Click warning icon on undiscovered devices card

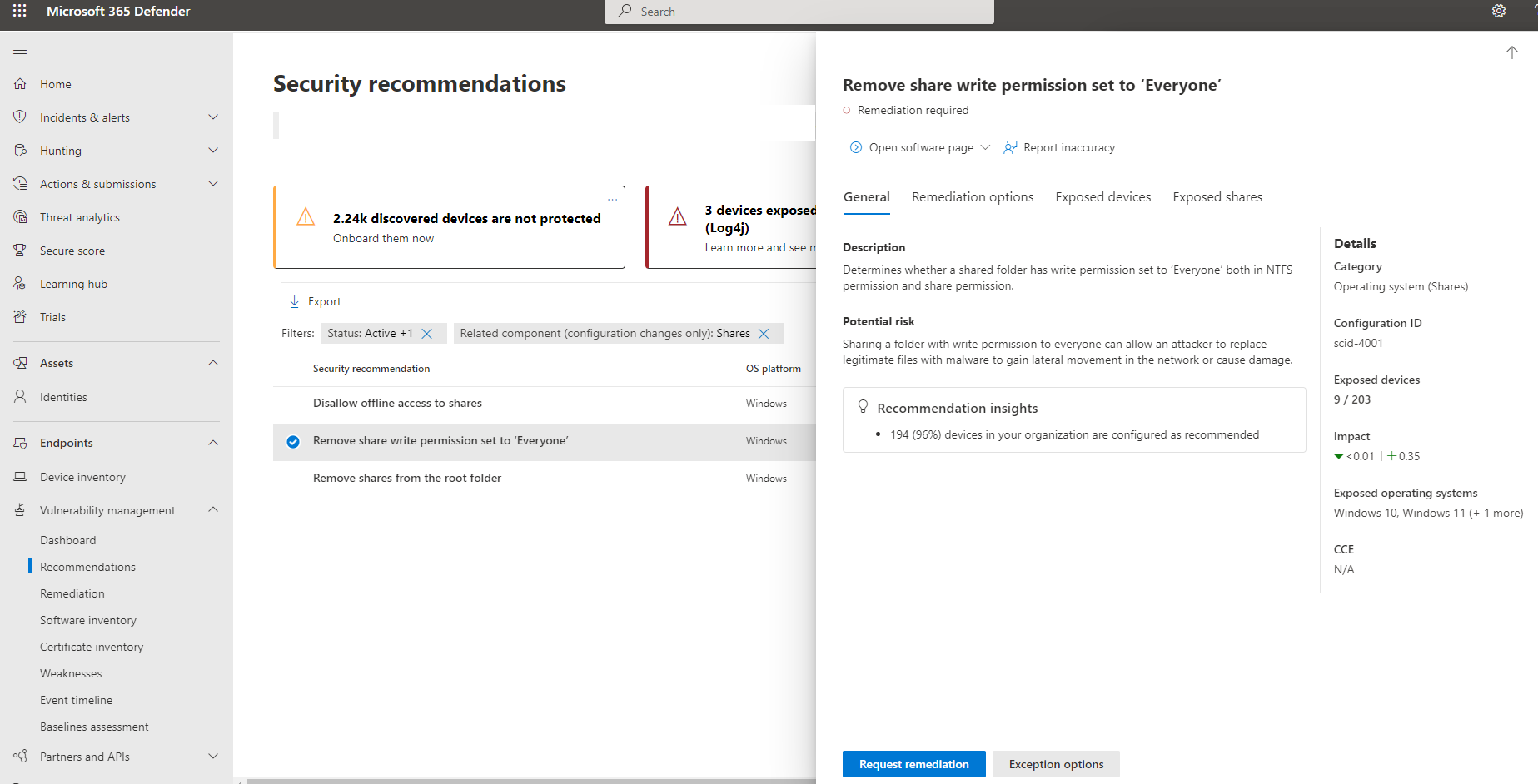click(306, 217)
